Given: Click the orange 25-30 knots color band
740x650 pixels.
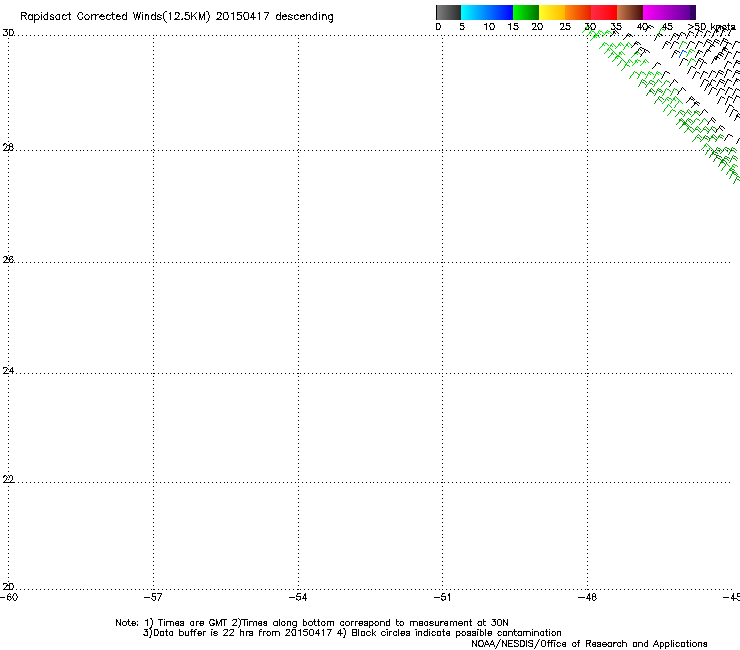Looking at the screenshot, I should tap(578, 12).
